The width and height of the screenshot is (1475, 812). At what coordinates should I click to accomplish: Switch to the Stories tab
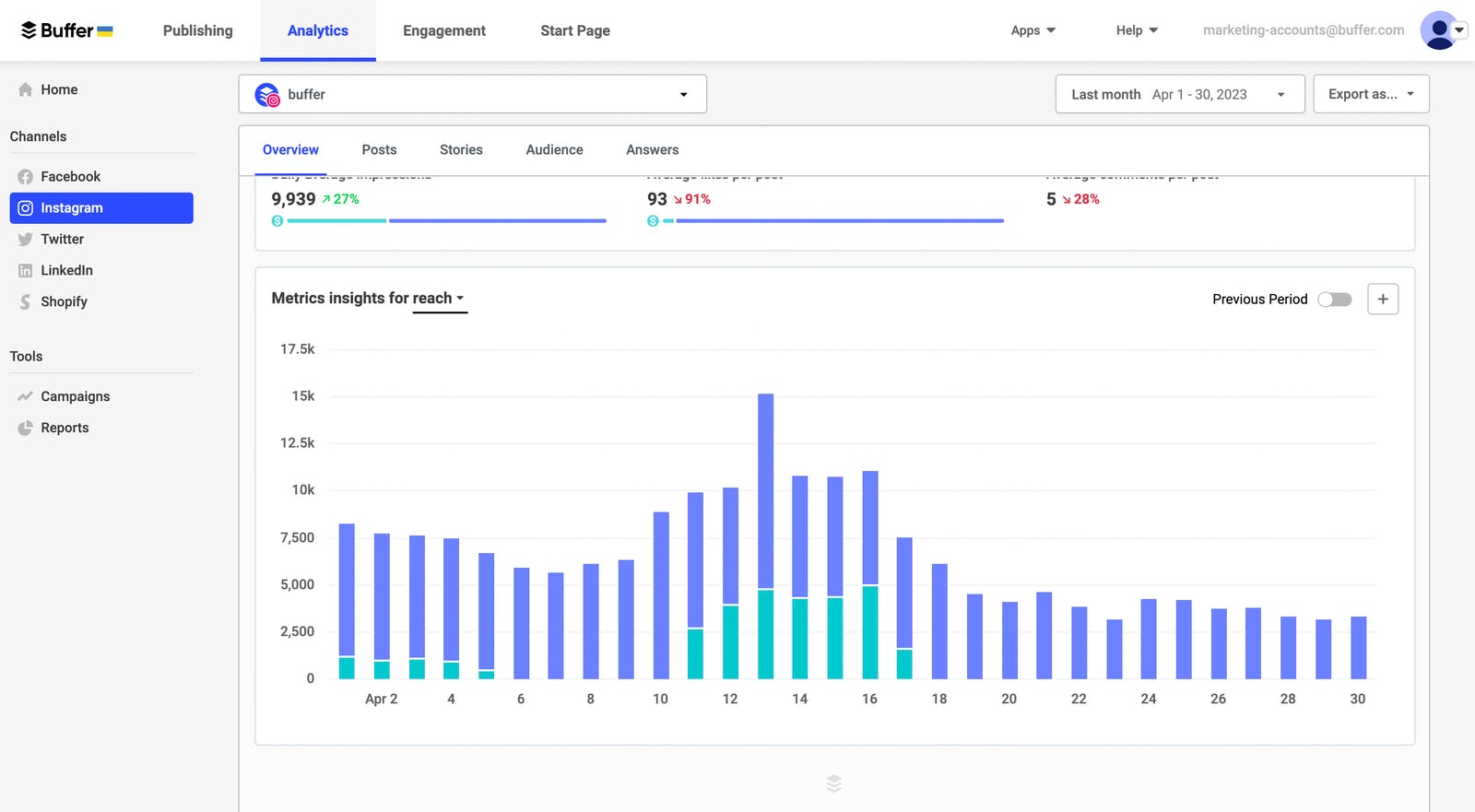coord(461,150)
